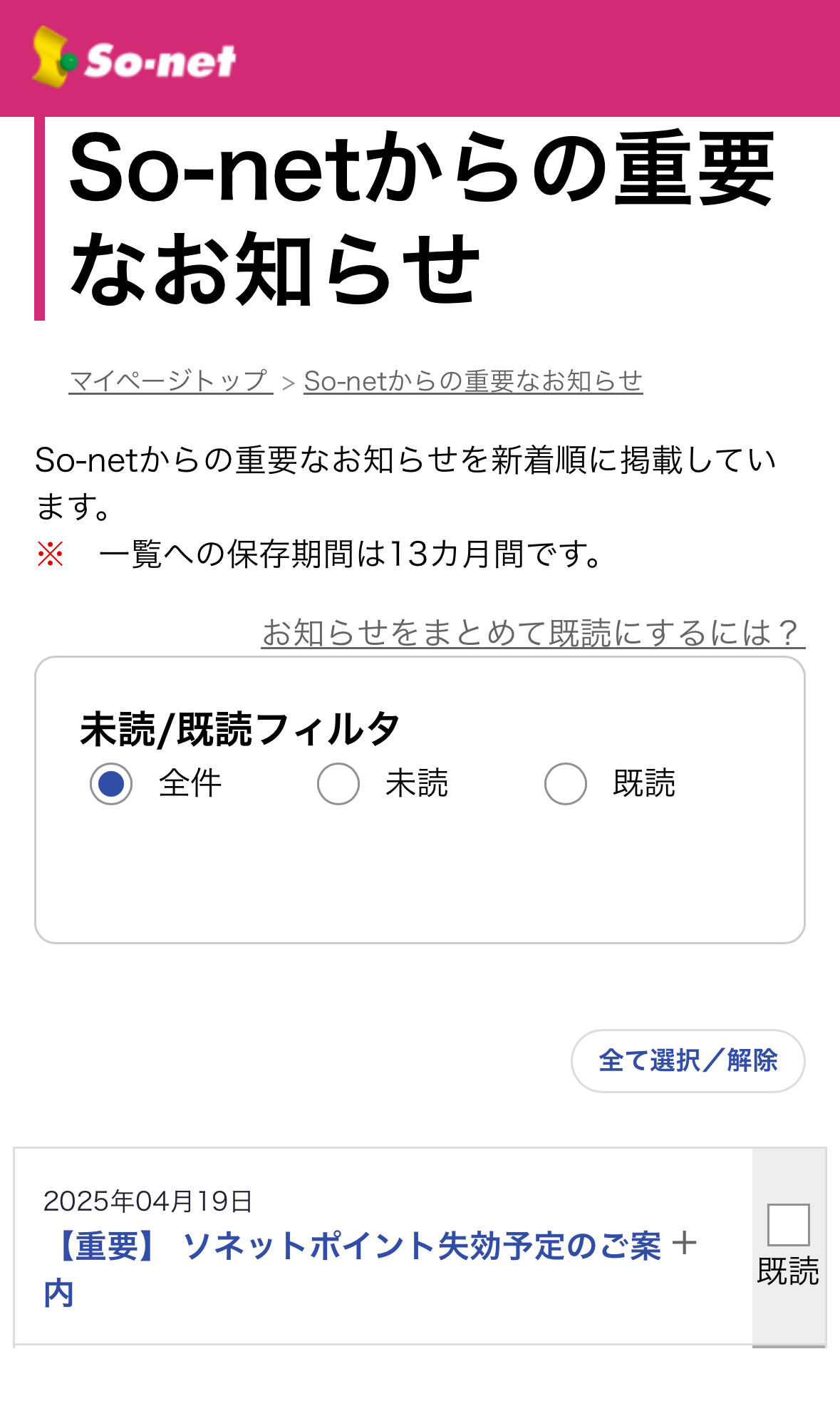Click the 一覧への保存期間は13カ月間です note text
The image size is (840, 1406).
(353, 554)
